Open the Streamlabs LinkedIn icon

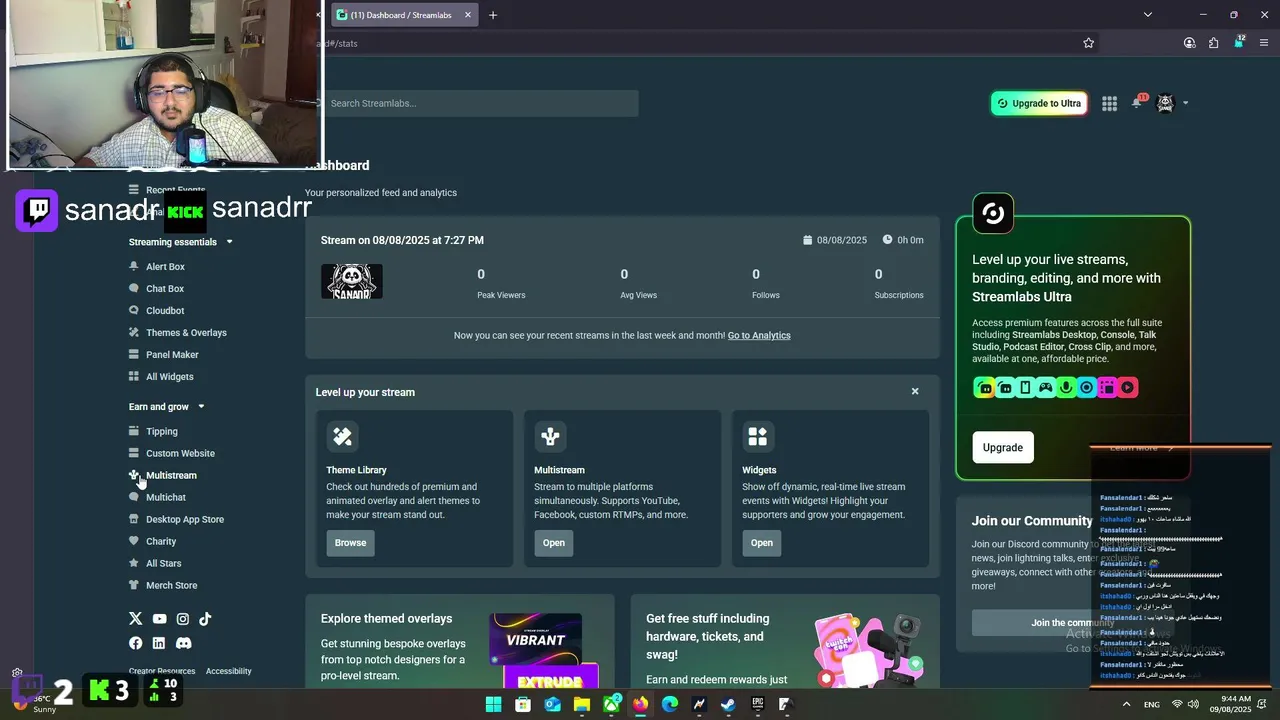pos(159,643)
